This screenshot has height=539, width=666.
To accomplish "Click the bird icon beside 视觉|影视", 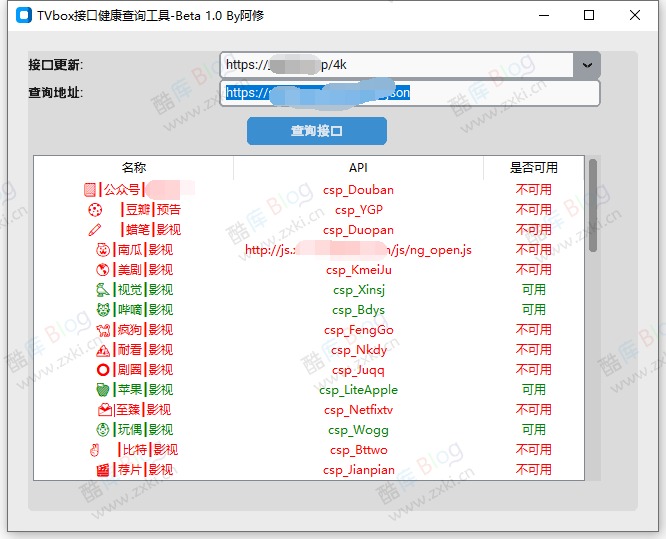I will (x=103, y=290).
